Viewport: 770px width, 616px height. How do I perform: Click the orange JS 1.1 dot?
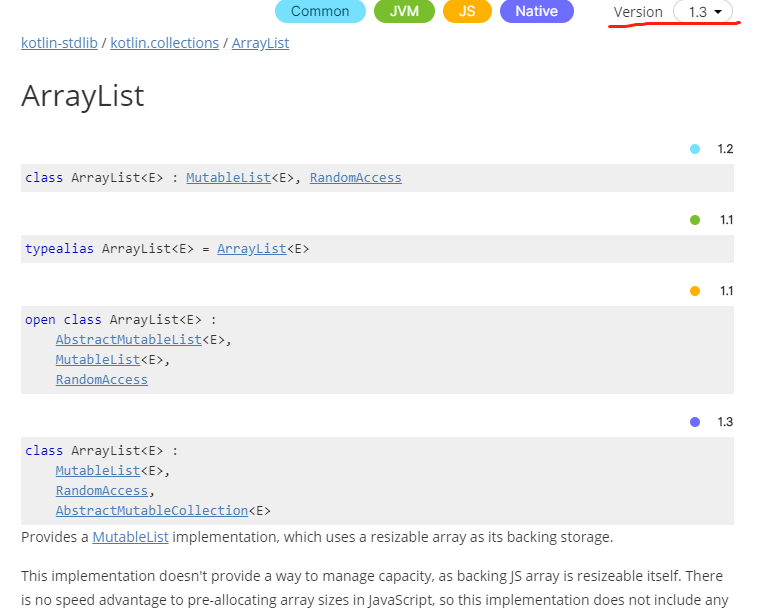click(x=695, y=291)
